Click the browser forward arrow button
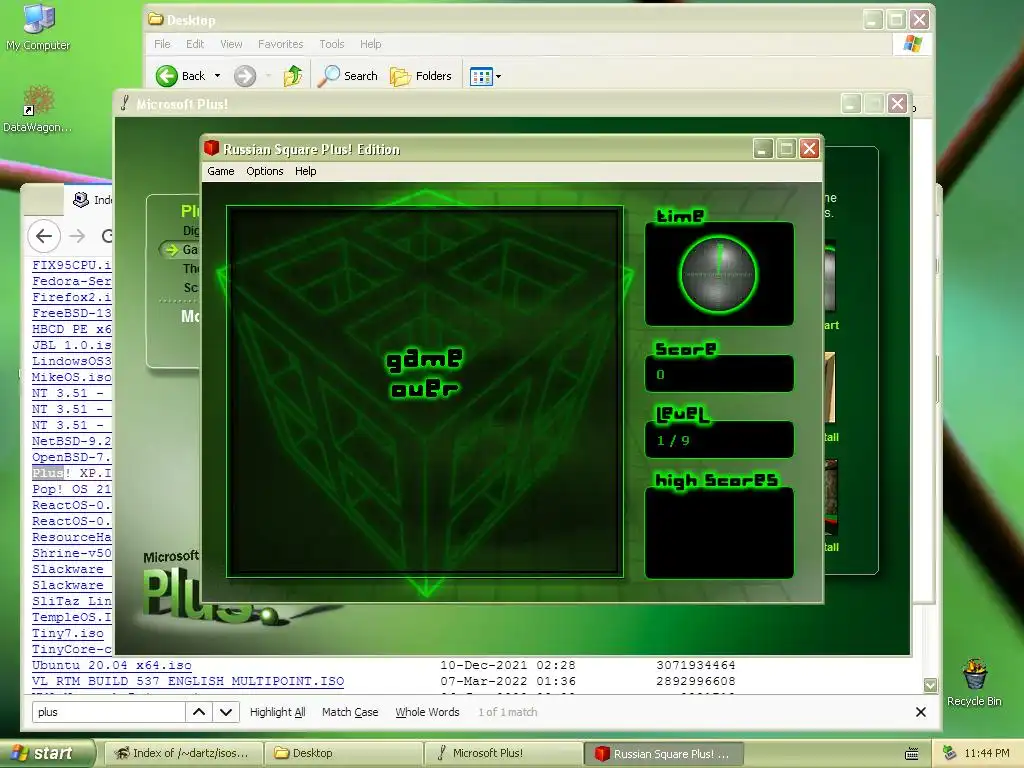Screen dimensions: 1024x768 tap(77, 236)
